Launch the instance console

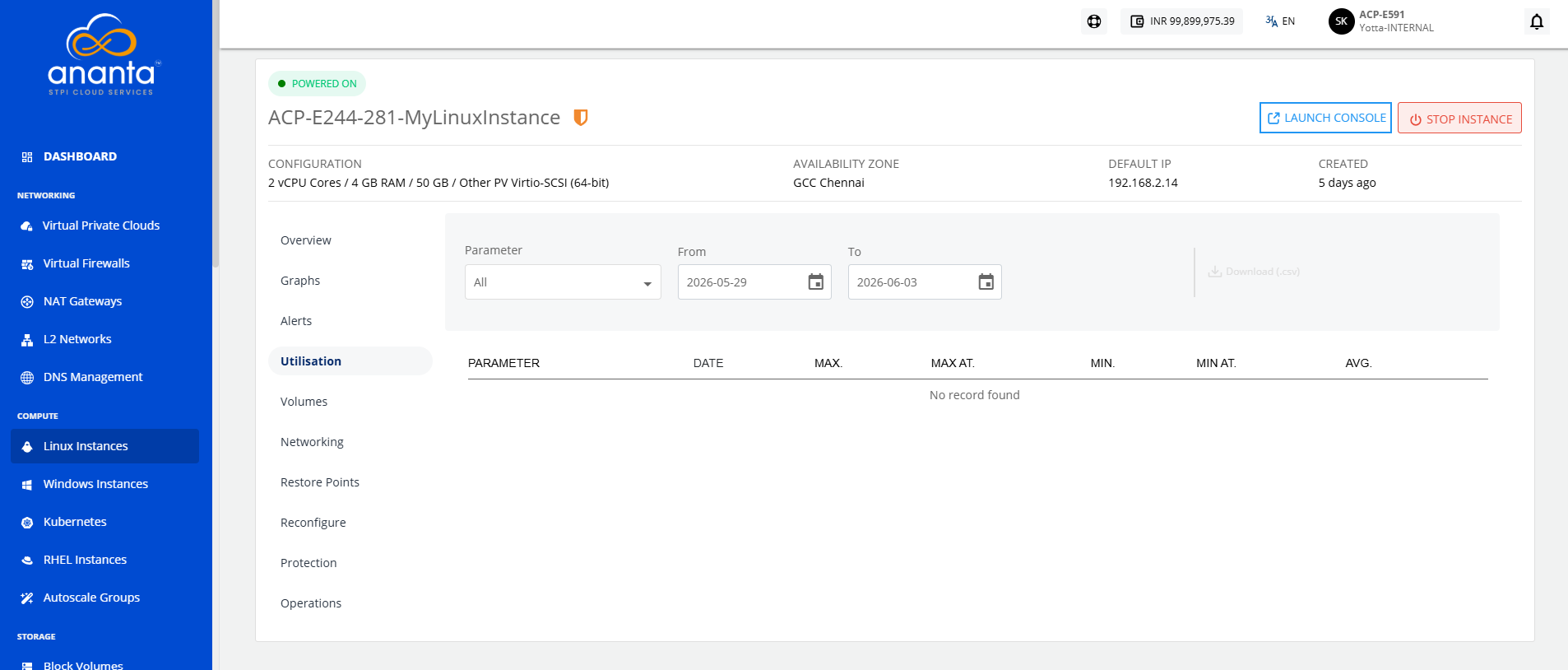click(x=1325, y=118)
